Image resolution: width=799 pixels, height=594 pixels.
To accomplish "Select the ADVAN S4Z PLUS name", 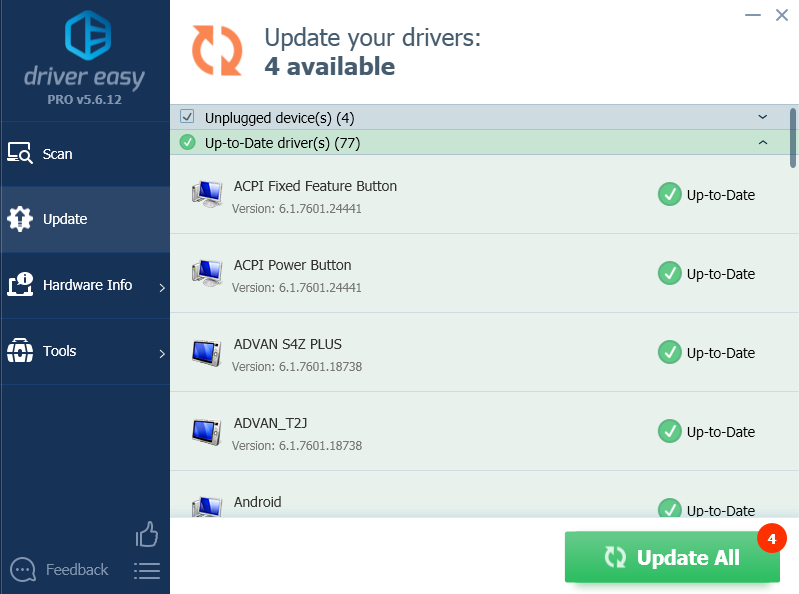I will pos(288,344).
